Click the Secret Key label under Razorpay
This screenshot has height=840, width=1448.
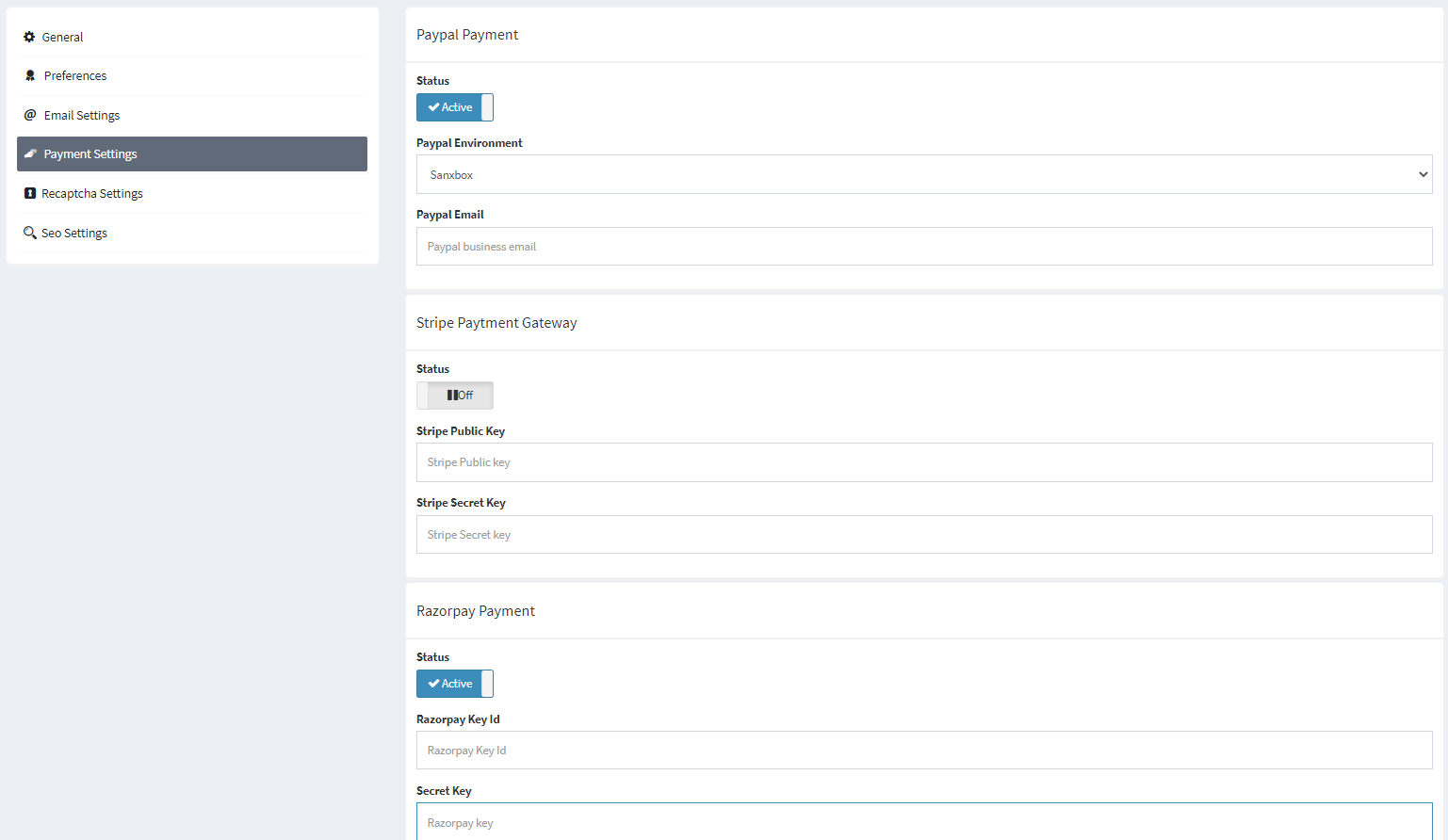tap(444, 791)
